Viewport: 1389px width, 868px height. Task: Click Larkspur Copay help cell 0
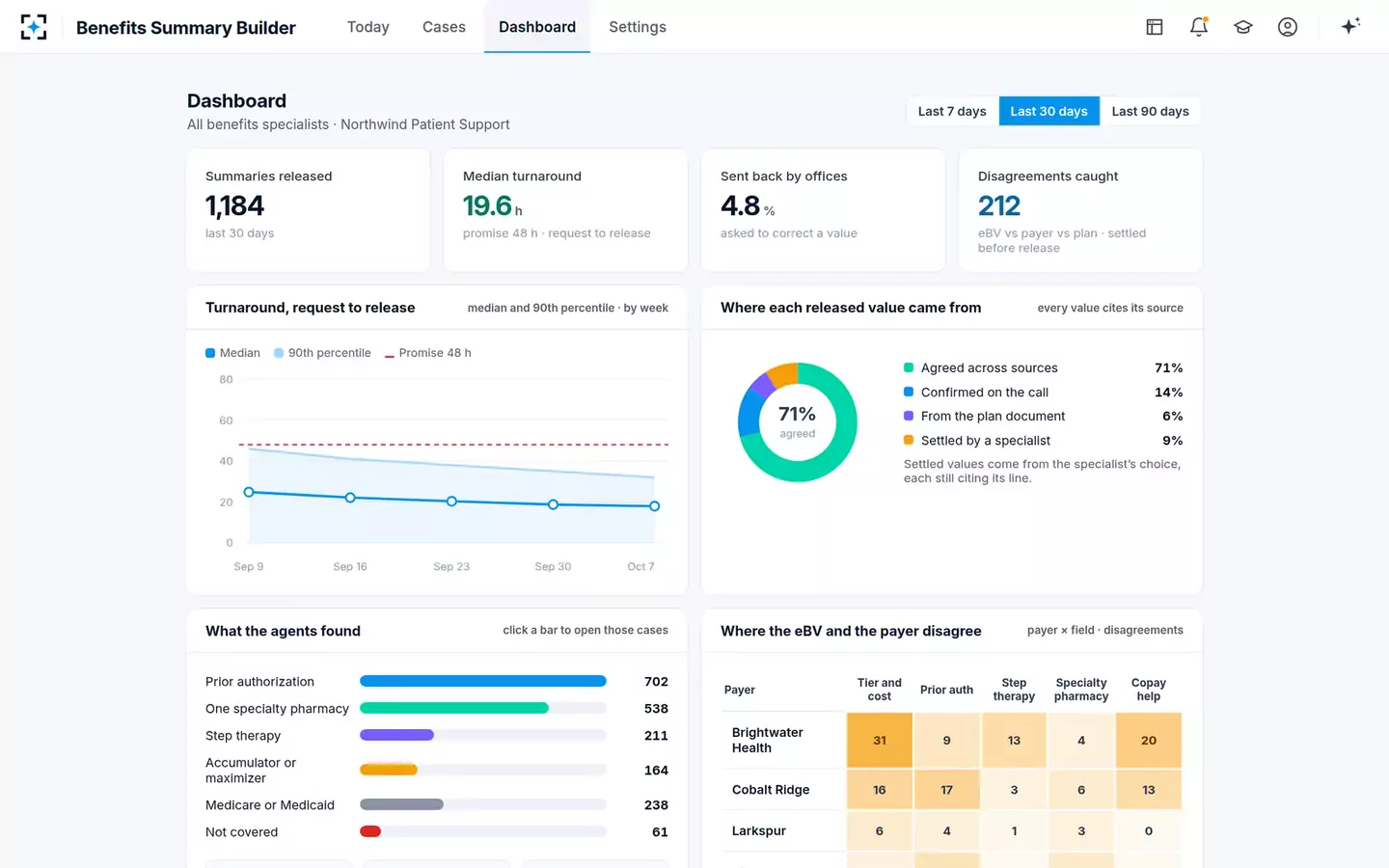pyautogui.click(x=1149, y=830)
